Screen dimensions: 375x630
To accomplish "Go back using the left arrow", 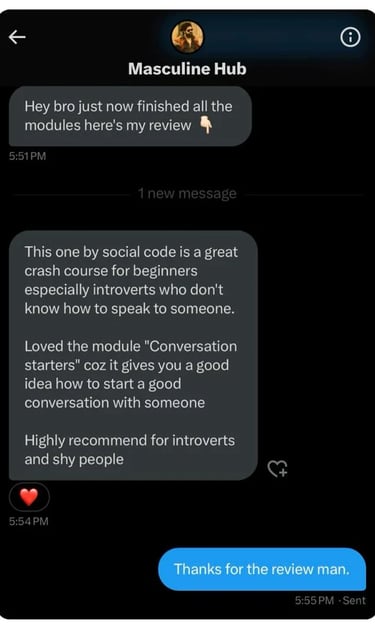I will 17,37.
